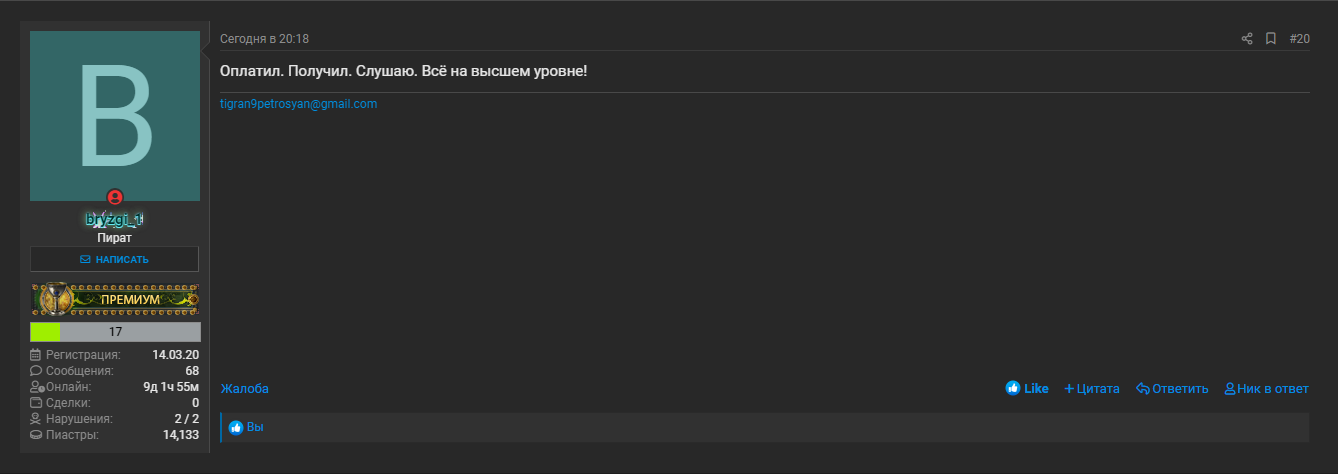1338x474 pixels.
Task: Click the speech bubble icon beside Сообщения
Action: [36, 371]
